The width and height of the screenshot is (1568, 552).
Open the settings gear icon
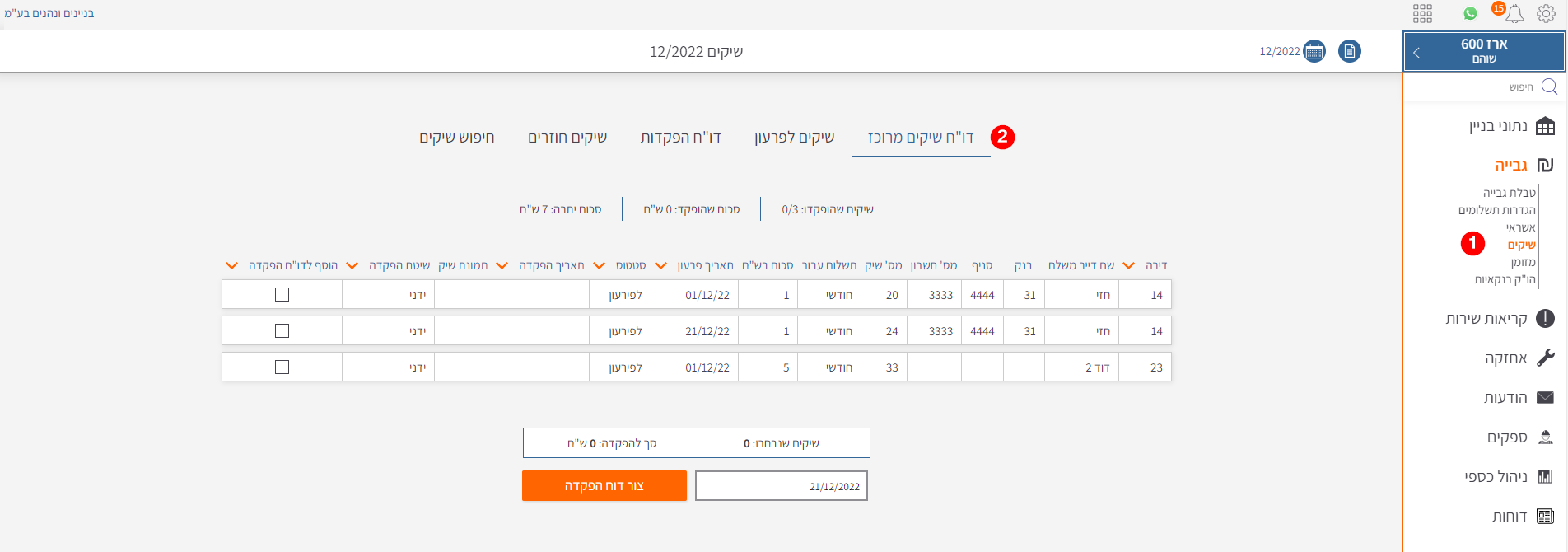[1546, 13]
